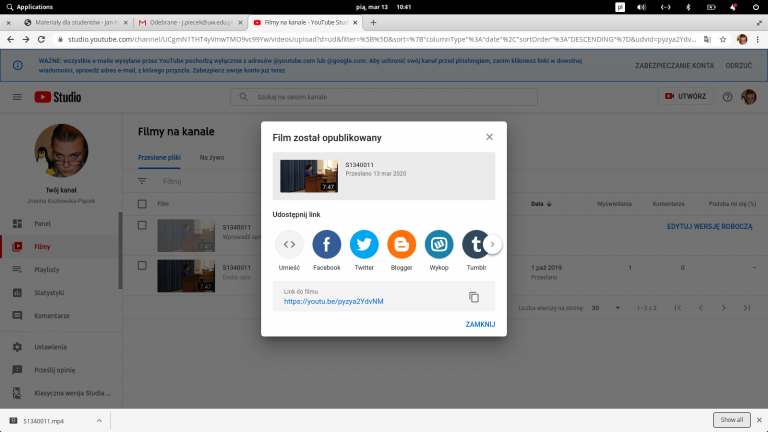
Task: Click the pl keyboard layout indicator
Action: [620, 7]
